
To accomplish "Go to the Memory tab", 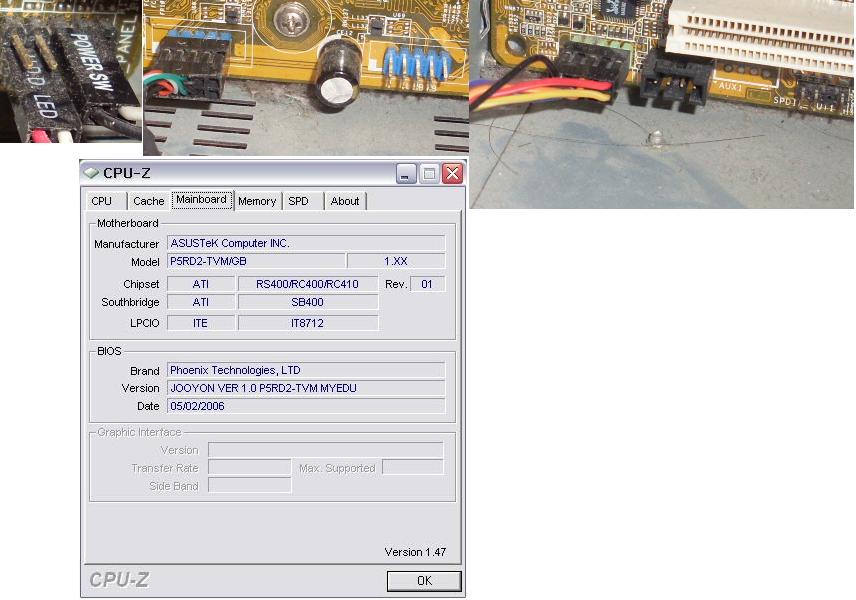I will tap(257, 201).
